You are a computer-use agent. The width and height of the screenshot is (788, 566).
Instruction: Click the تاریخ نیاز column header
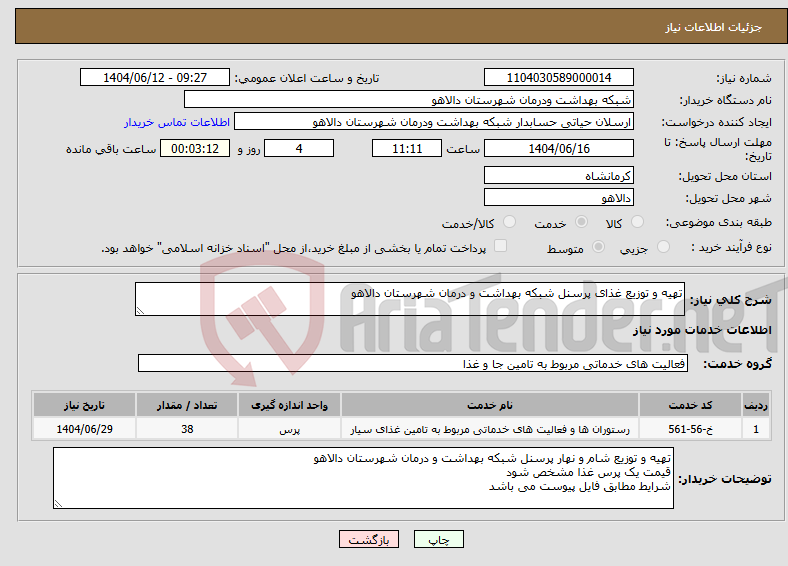click(x=84, y=405)
